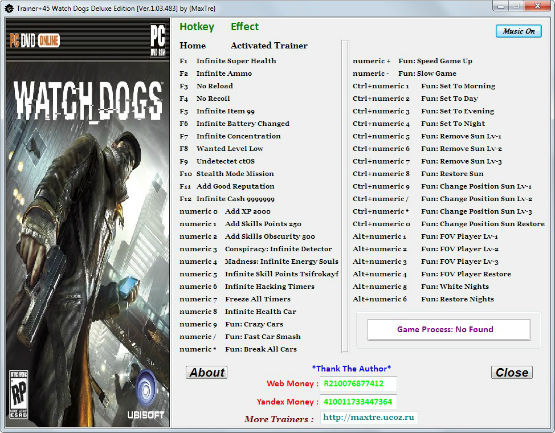Click 'Undetectet ctOS' F9 entry
This screenshot has width=555, height=433.
tap(225, 161)
